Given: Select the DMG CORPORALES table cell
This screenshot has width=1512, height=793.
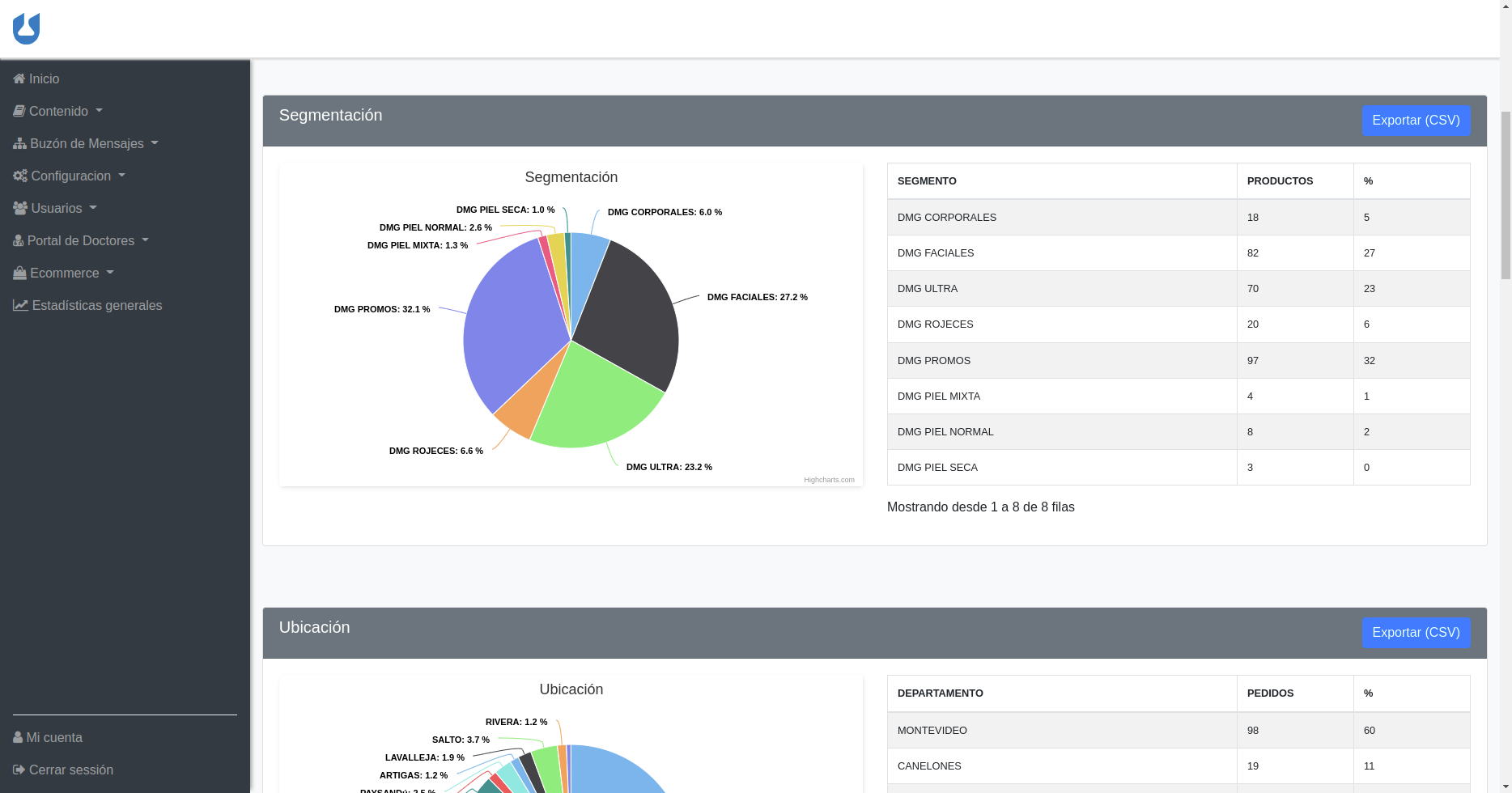Looking at the screenshot, I should click(x=1062, y=217).
